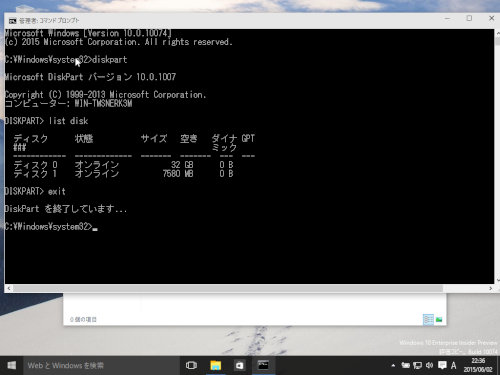Open the Action Center notifications icon
Screen dimensions: 500x375
[x=442, y=365]
